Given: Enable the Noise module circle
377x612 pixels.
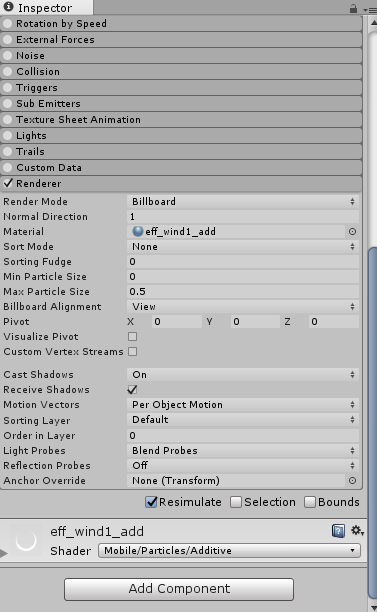Looking at the screenshot, I should coord(7,56).
